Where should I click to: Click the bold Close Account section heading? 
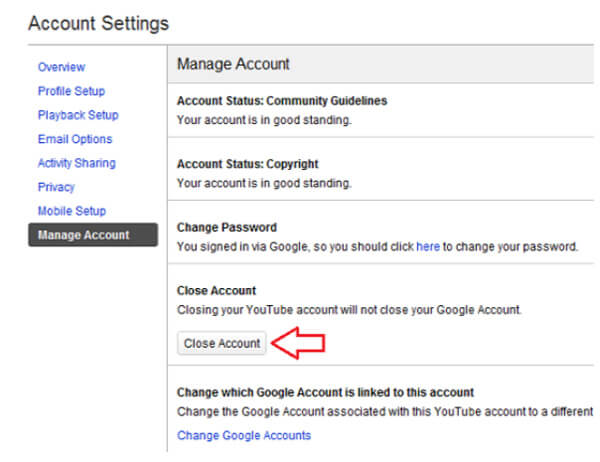pos(216,291)
